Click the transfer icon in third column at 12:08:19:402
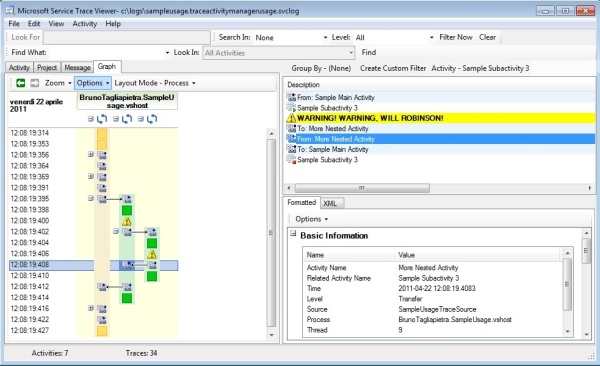This screenshot has height=366, width=600. click(152, 232)
